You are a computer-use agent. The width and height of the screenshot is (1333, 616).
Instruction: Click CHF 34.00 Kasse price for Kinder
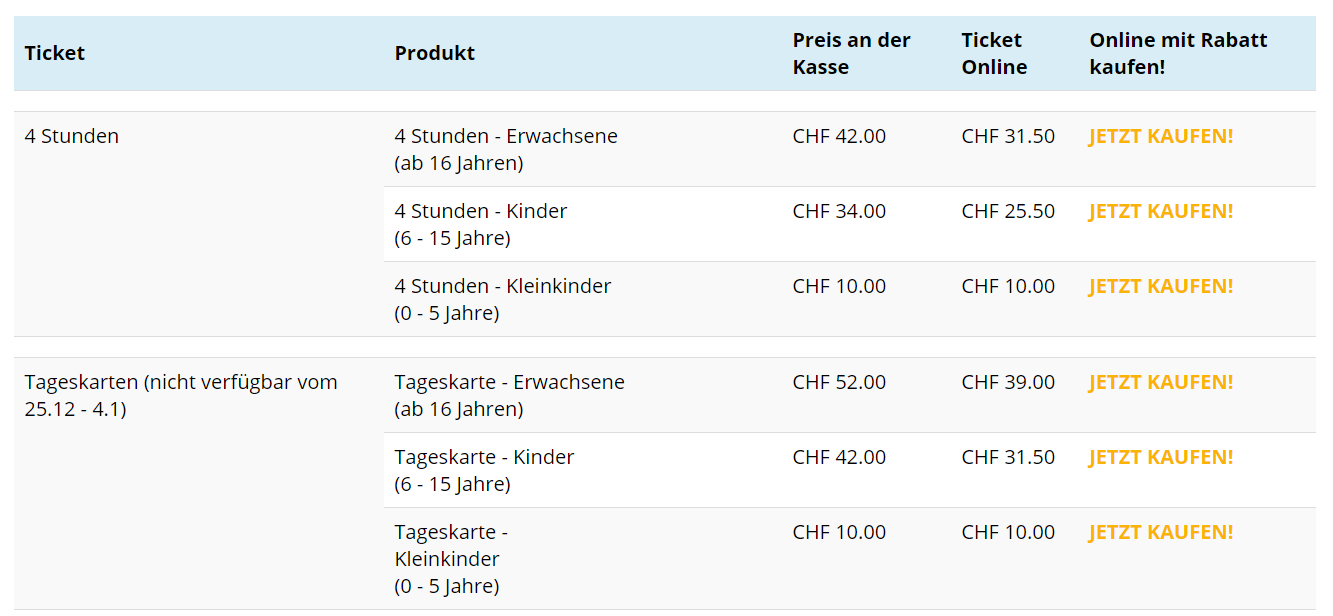coord(839,211)
